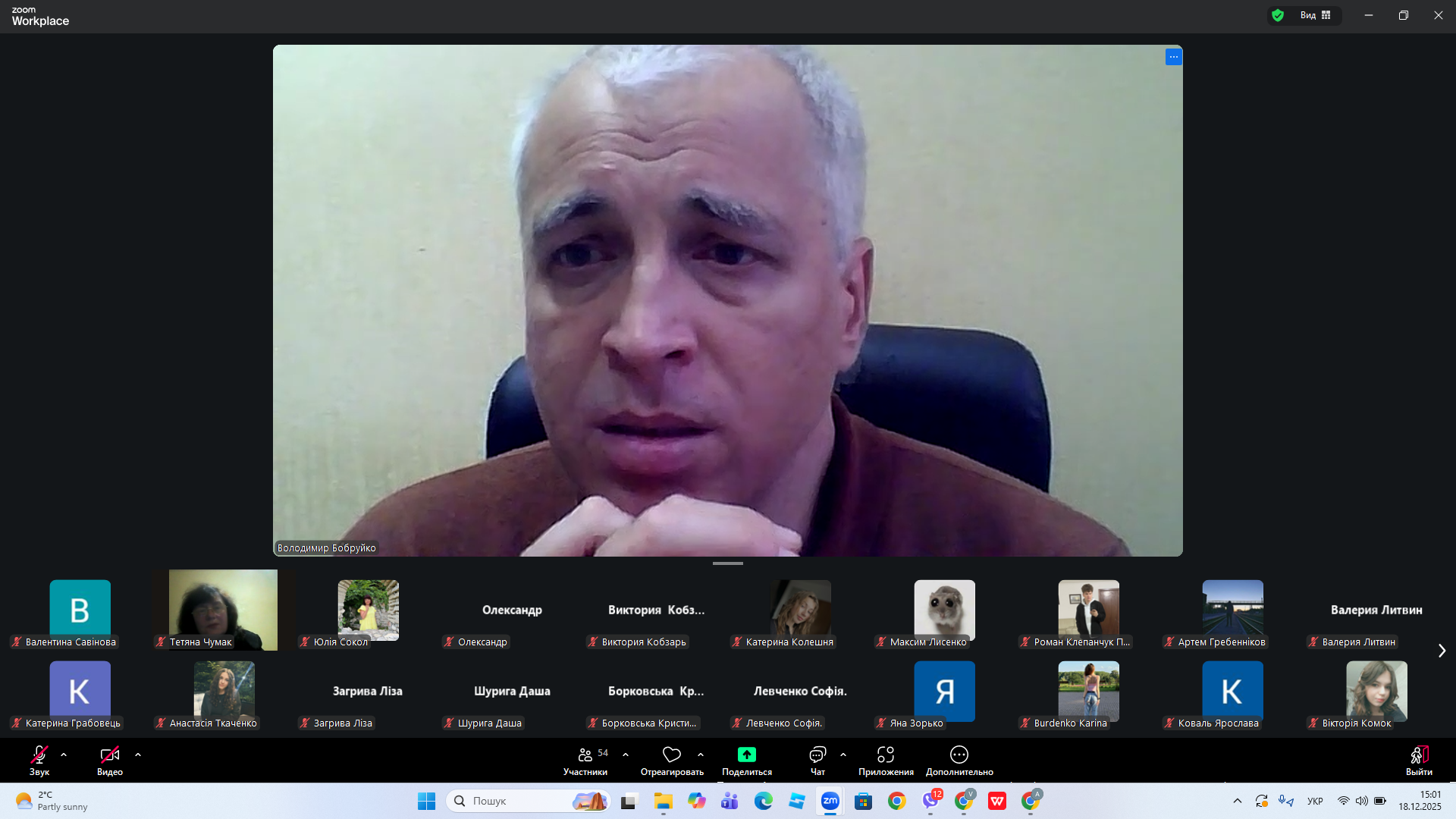Image resolution: width=1456 pixels, height=819 pixels.
Task: Expand chat options arrow
Action: pos(843,755)
